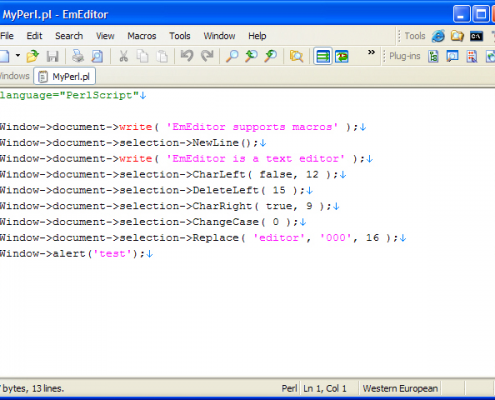Open the Tools menu

click(180, 36)
